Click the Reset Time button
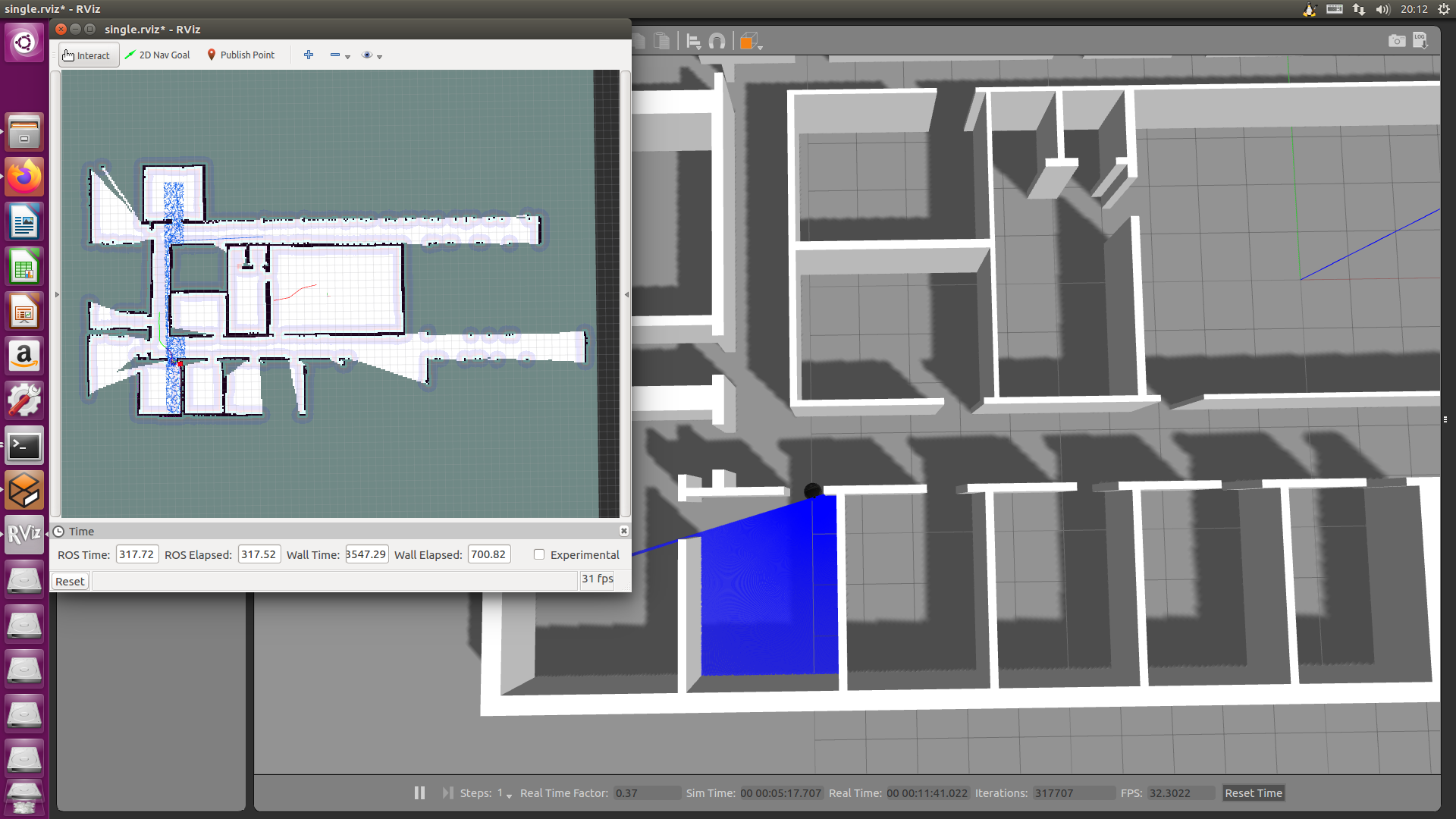Viewport: 1456px width, 819px height. 1254,793
